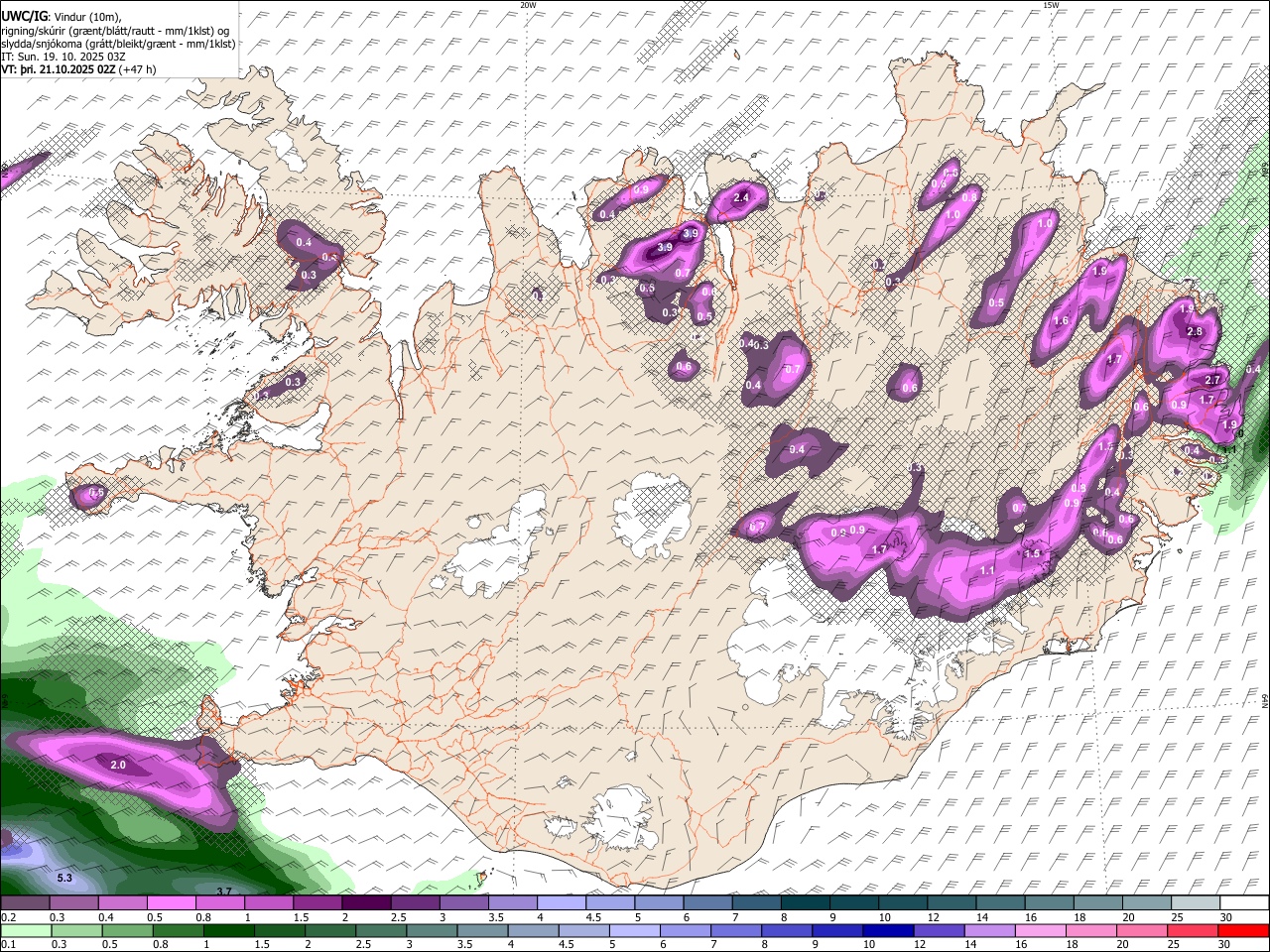Click the '5.3' value in the blue rain area
Screen dimensions: 1270x952
click(64, 879)
